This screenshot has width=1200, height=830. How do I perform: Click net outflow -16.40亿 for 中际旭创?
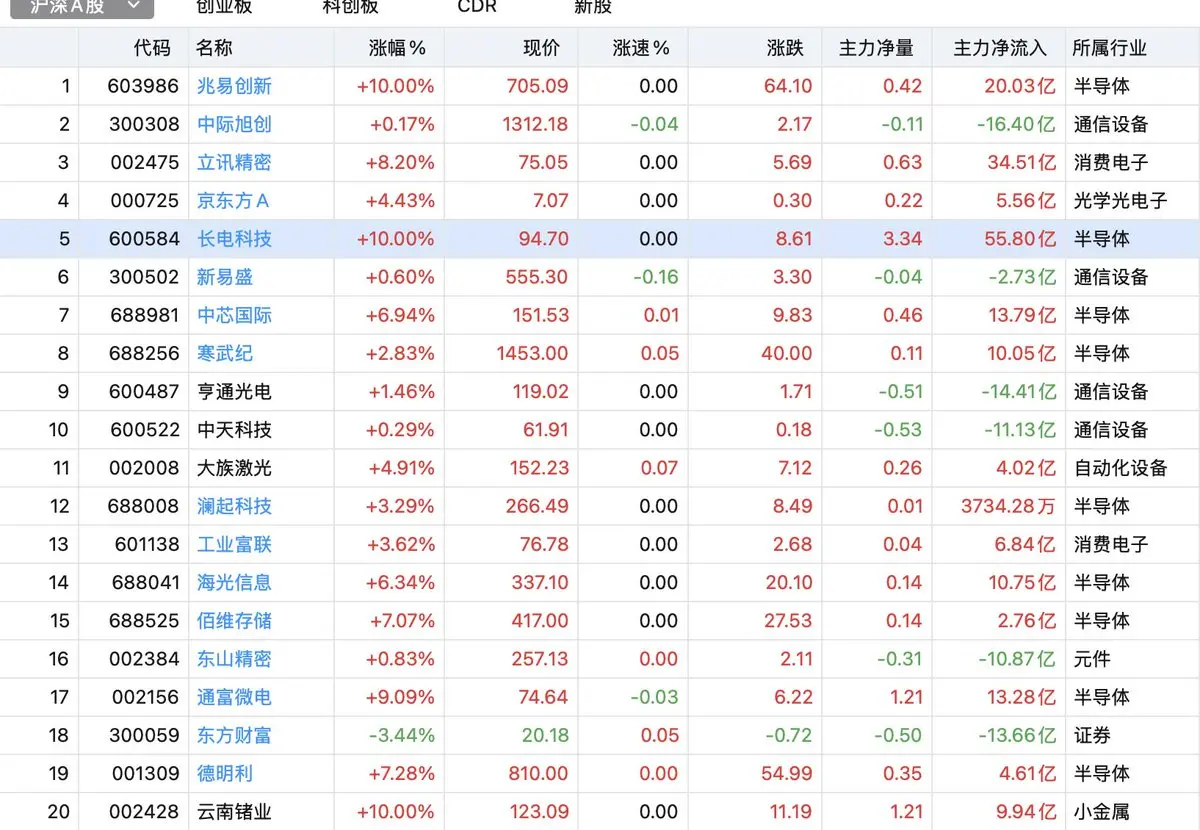coord(1016,124)
